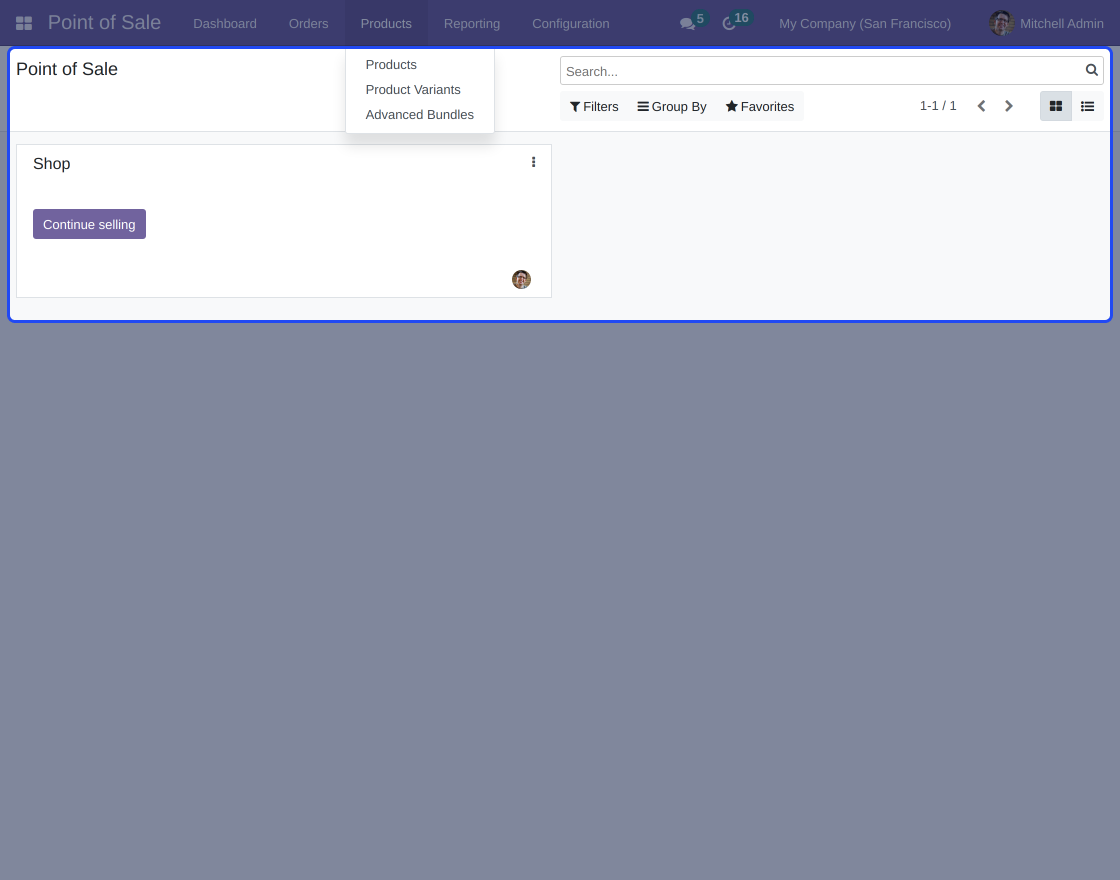The image size is (1120, 880).
Task: Open Shop card three-dot menu
Action: 534,162
